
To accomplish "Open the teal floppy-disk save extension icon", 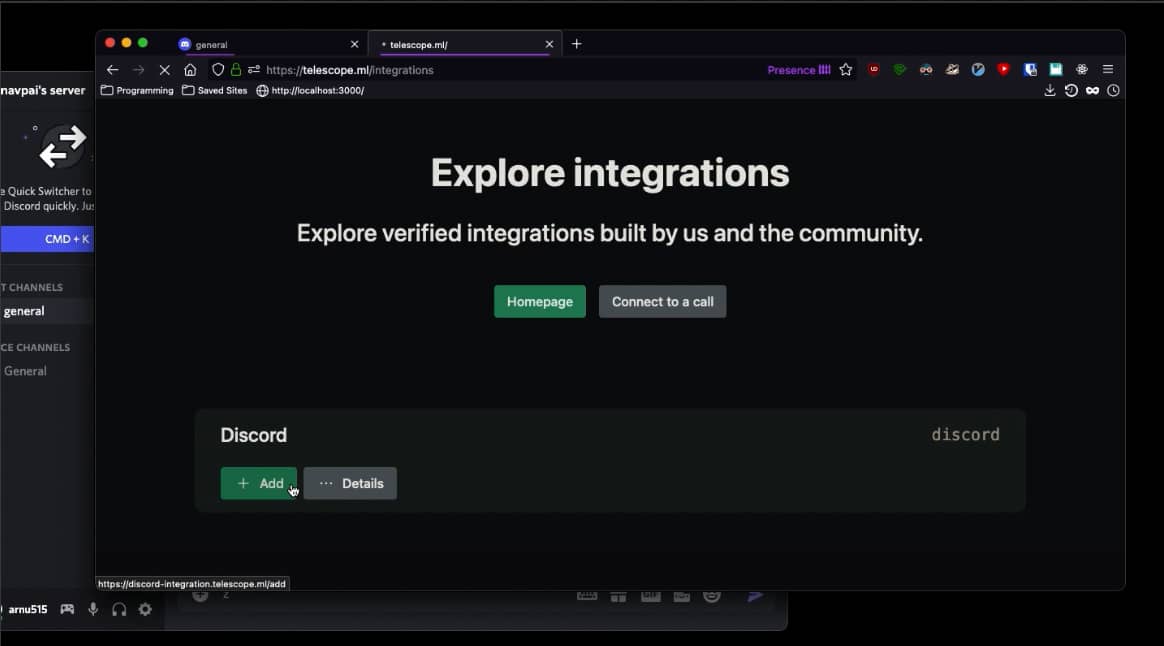I will 1056,70.
